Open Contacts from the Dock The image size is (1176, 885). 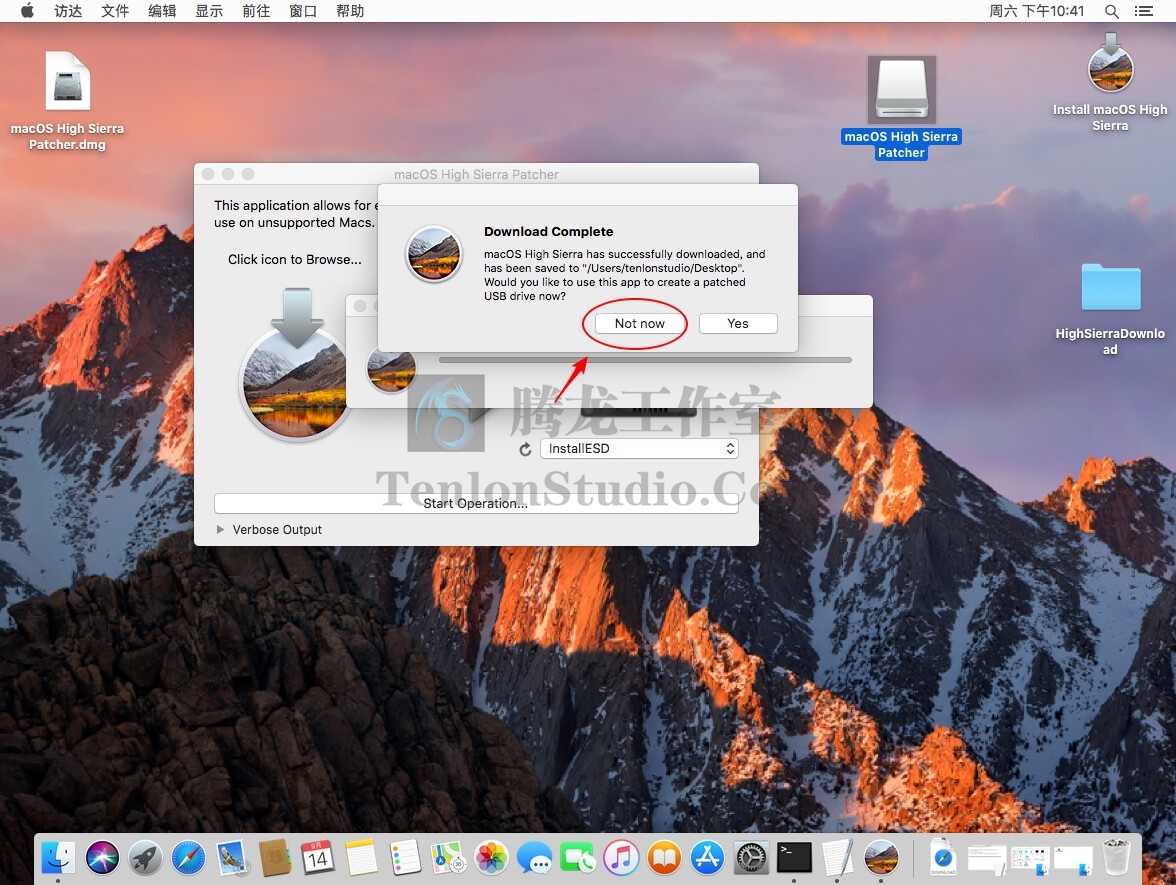[275, 857]
